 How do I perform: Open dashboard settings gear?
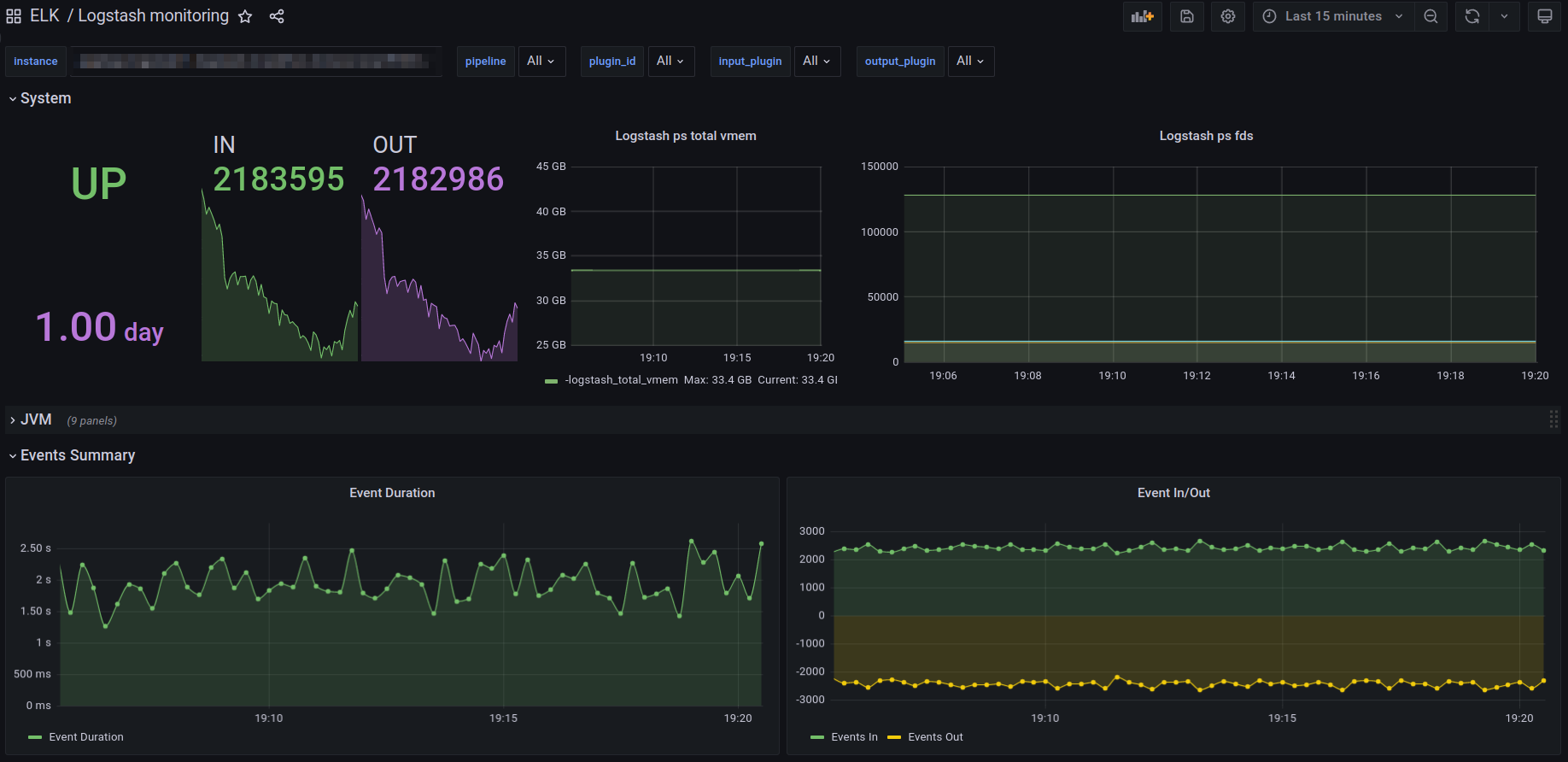click(1228, 16)
